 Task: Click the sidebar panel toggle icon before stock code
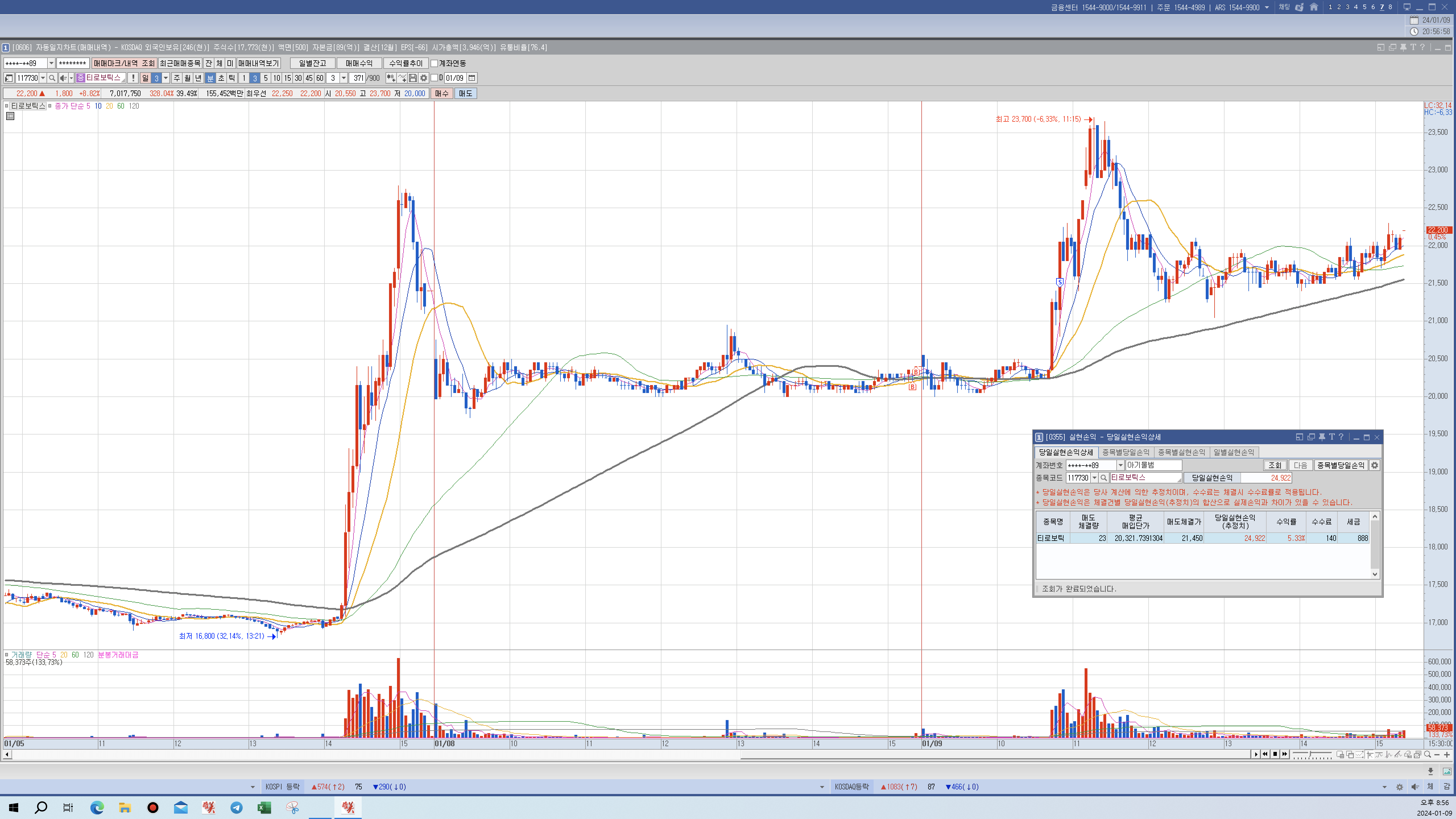click(9, 78)
